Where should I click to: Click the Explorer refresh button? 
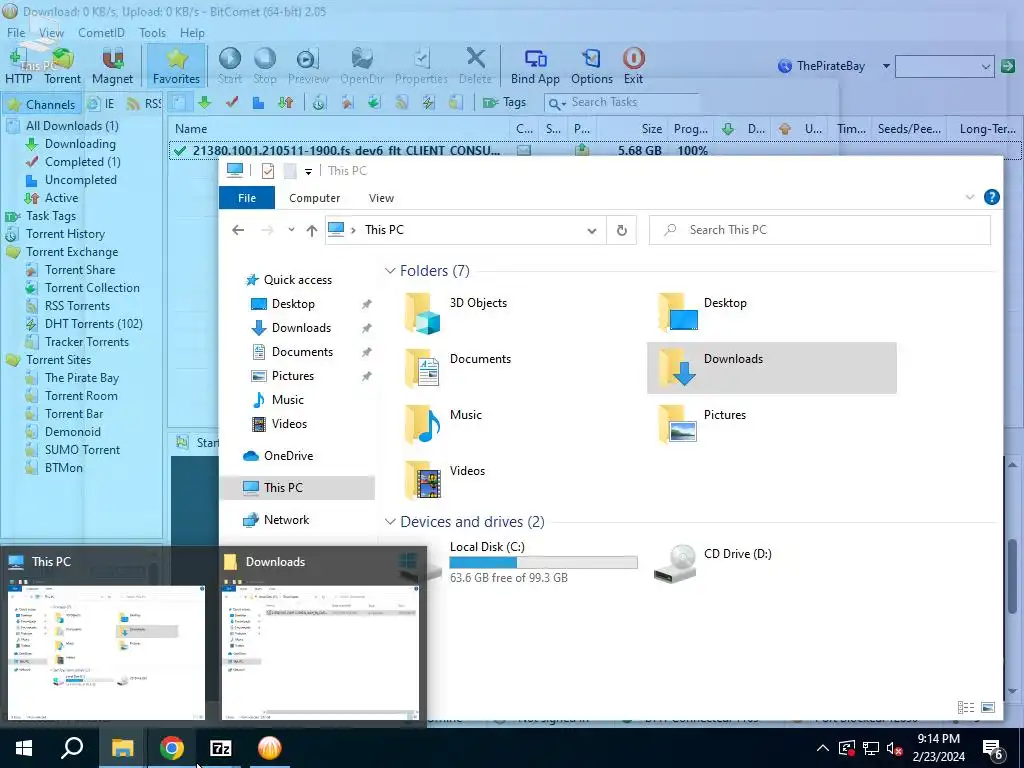(x=622, y=230)
